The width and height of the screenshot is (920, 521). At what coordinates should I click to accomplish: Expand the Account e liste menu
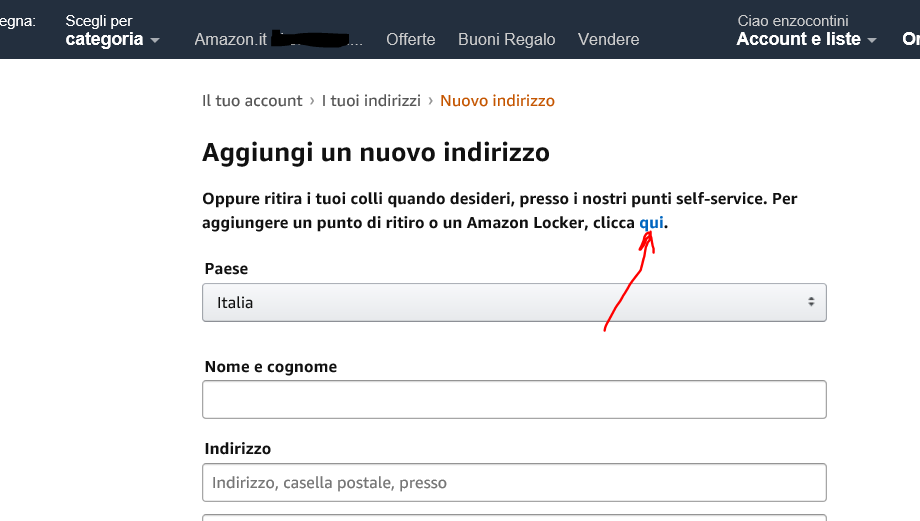(798, 40)
